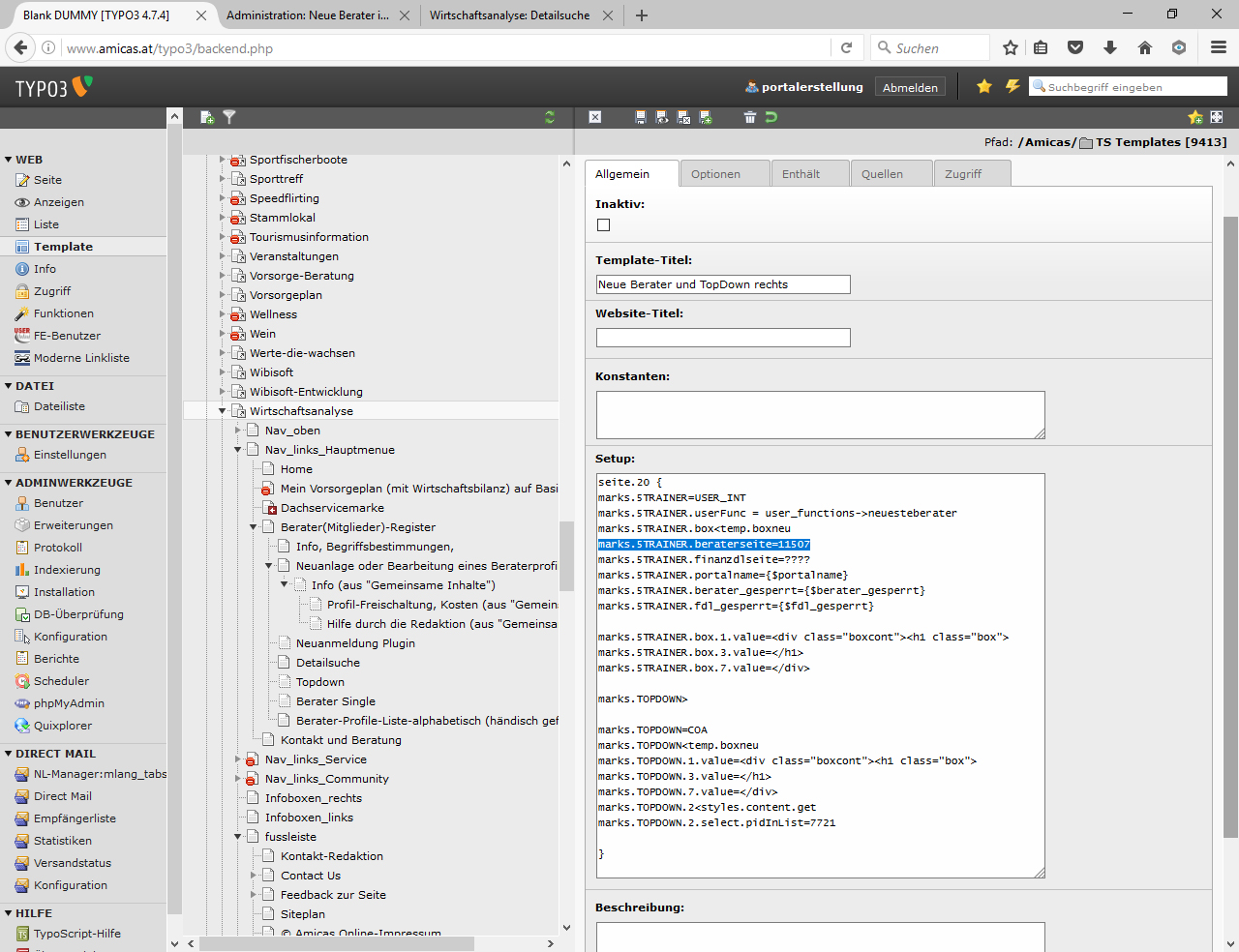
Task: Click the new page icon above page tree
Action: 207,117
